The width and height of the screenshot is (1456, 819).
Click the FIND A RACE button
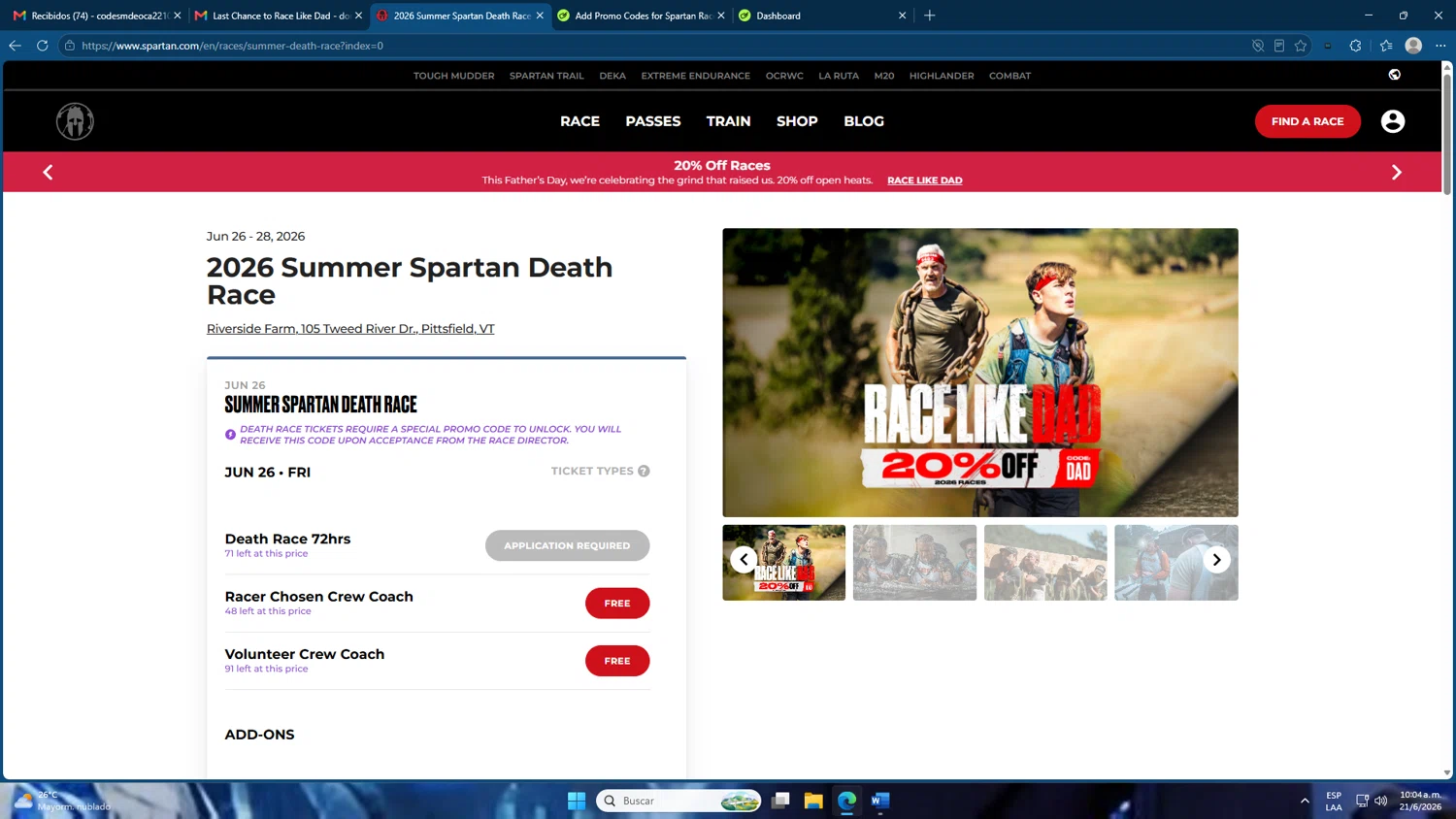1307,121
